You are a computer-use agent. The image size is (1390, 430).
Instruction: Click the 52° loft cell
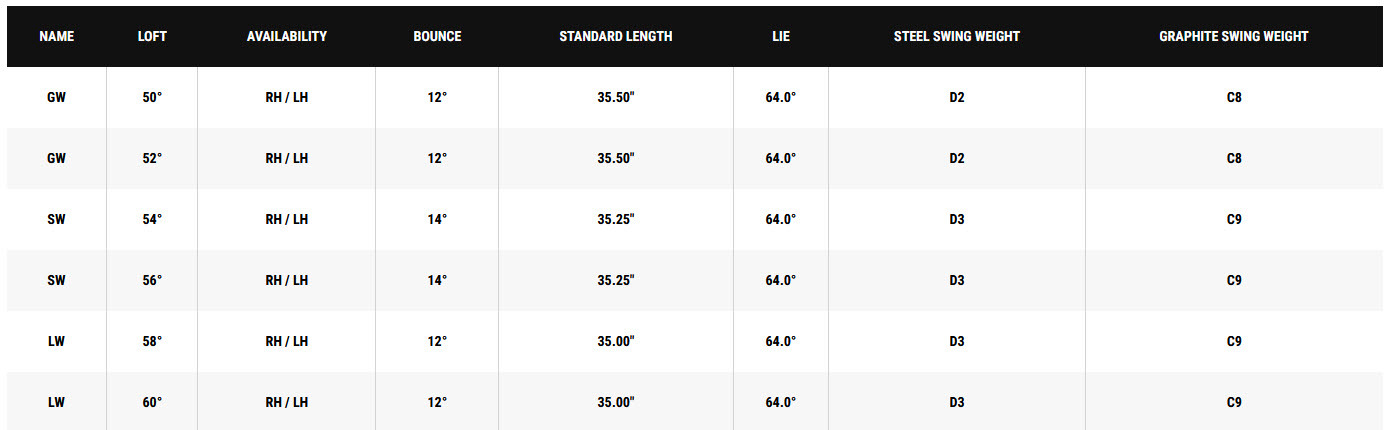152,159
